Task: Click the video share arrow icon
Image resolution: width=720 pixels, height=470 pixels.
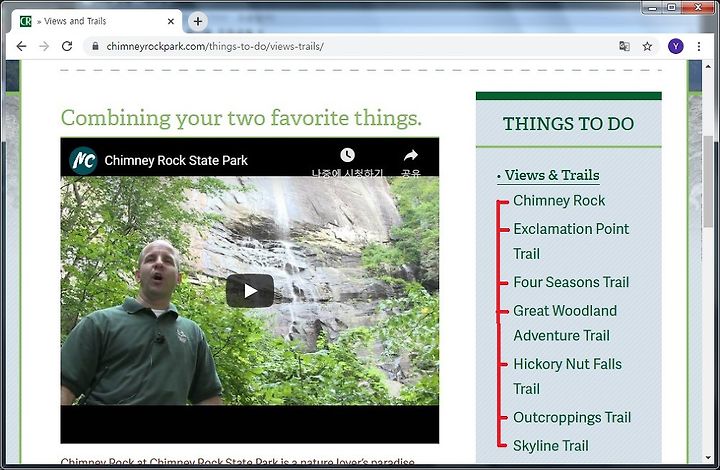Action: 411,156
